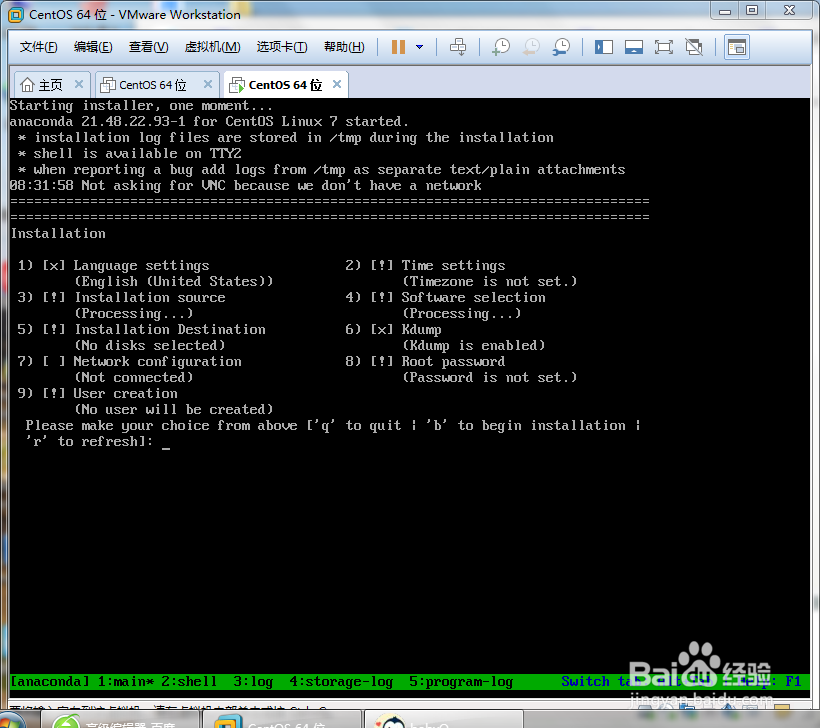Click '3:log' in the anaconda status bar
Screen dimensions: 820x728
[253, 681]
